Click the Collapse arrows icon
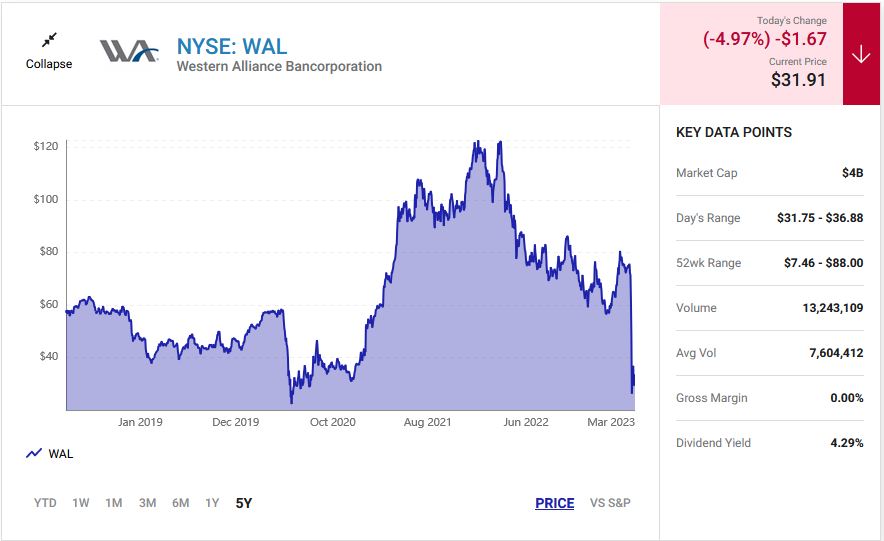Viewport: 884px width, 541px height. [49, 40]
